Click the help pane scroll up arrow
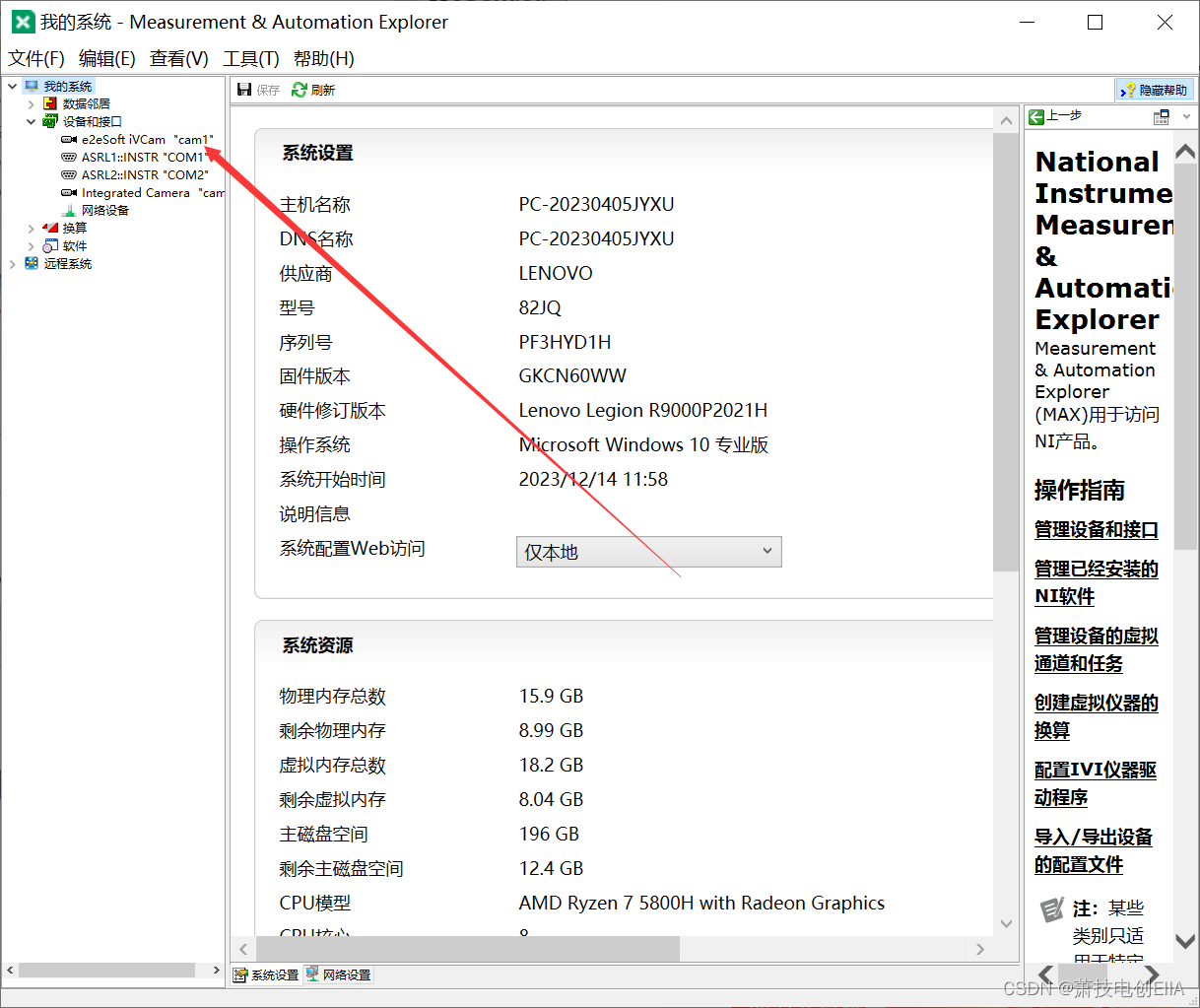The width and height of the screenshot is (1200, 1008). (1186, 152)
